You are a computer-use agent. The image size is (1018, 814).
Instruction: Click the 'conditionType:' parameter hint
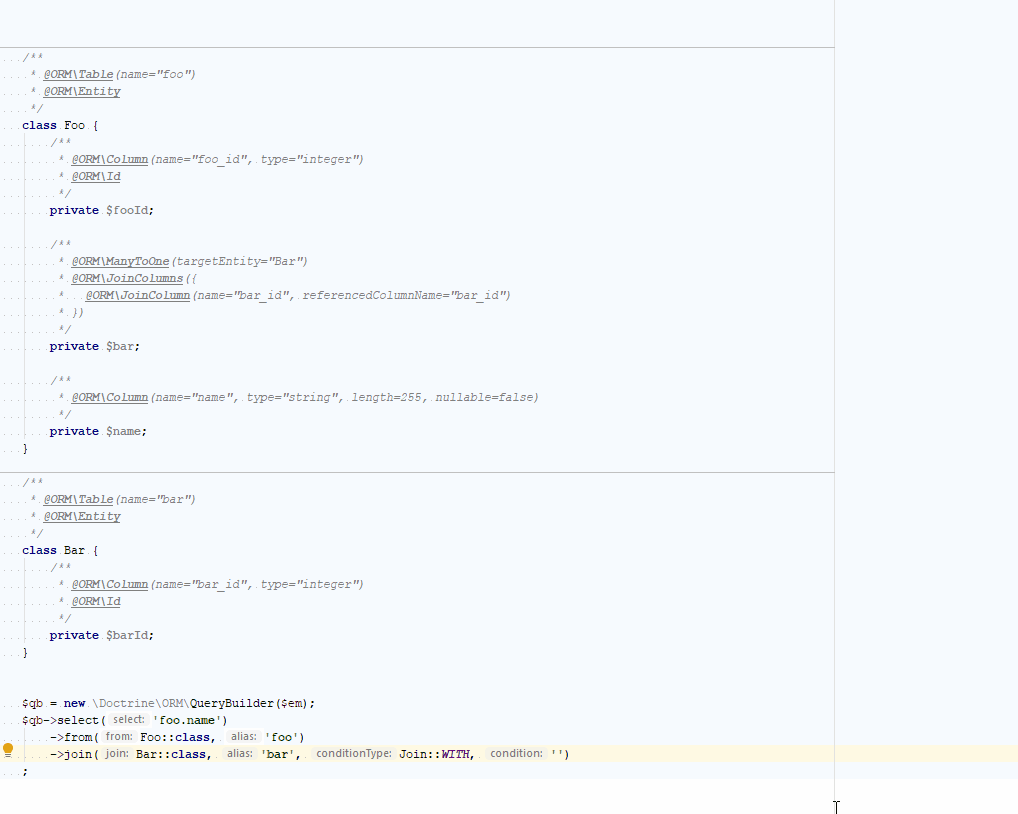pos(354,754)
